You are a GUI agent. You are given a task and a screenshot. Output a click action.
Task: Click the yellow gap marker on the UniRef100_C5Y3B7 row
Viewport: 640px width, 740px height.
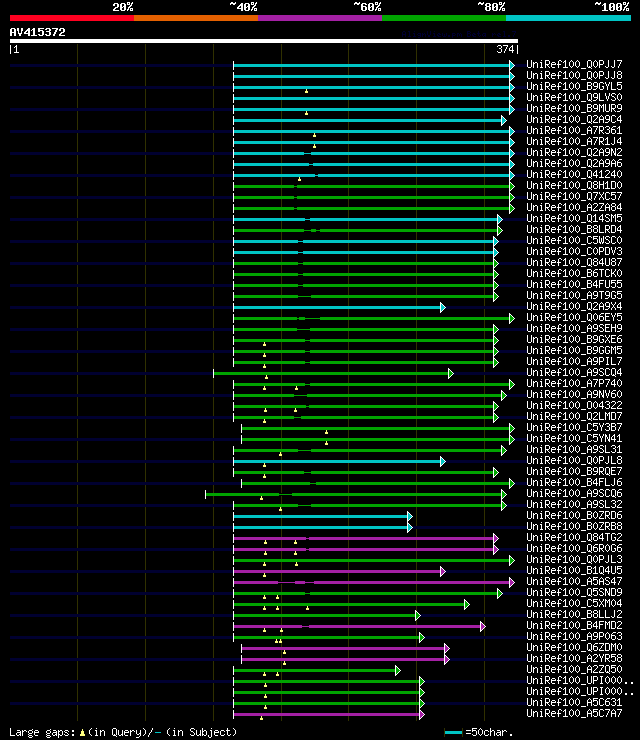tap(326, 432)
